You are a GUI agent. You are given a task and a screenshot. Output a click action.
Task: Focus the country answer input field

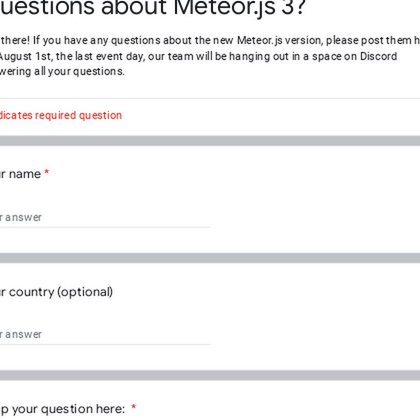[105, 334]
